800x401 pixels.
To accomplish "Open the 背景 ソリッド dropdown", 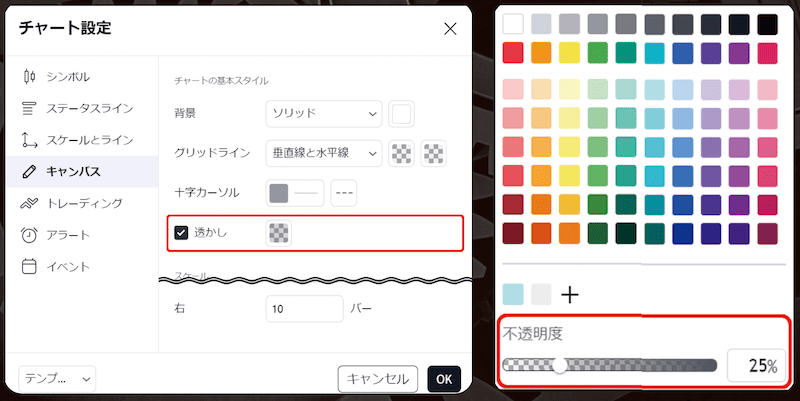I will click(324, 114).
